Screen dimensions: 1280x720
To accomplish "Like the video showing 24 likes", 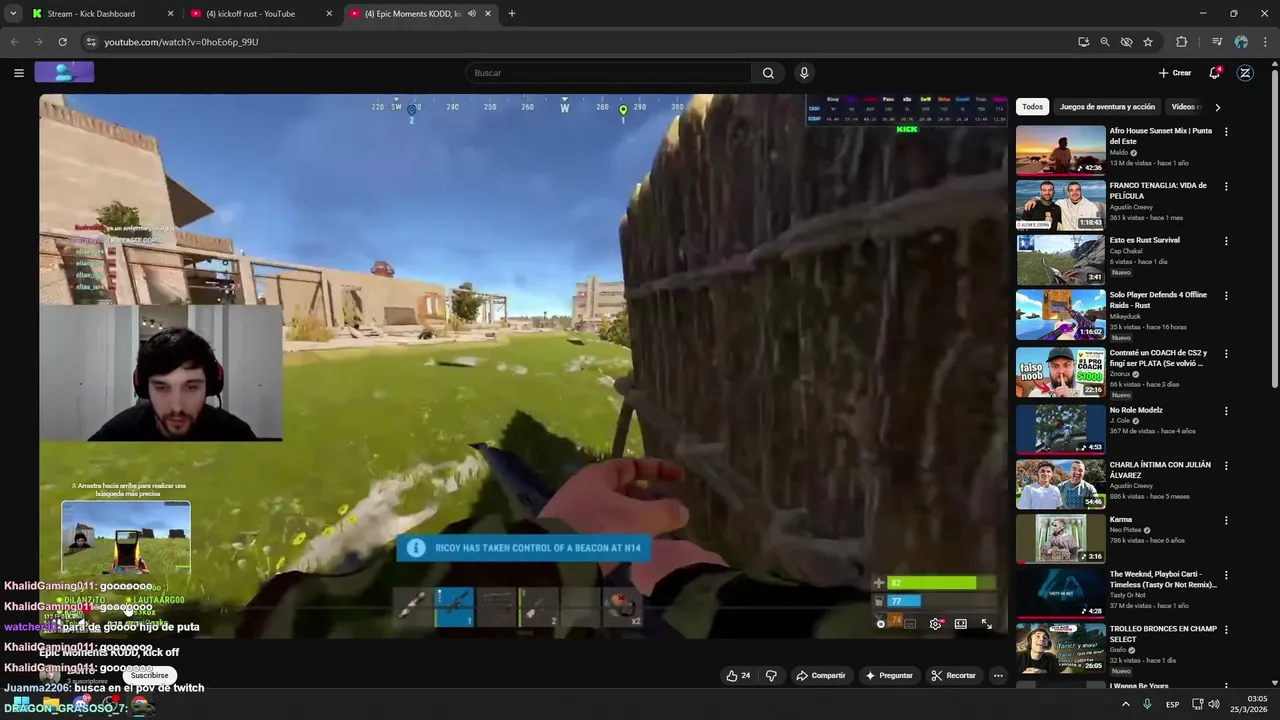I will pyautogui.click(x=738, y=676).
